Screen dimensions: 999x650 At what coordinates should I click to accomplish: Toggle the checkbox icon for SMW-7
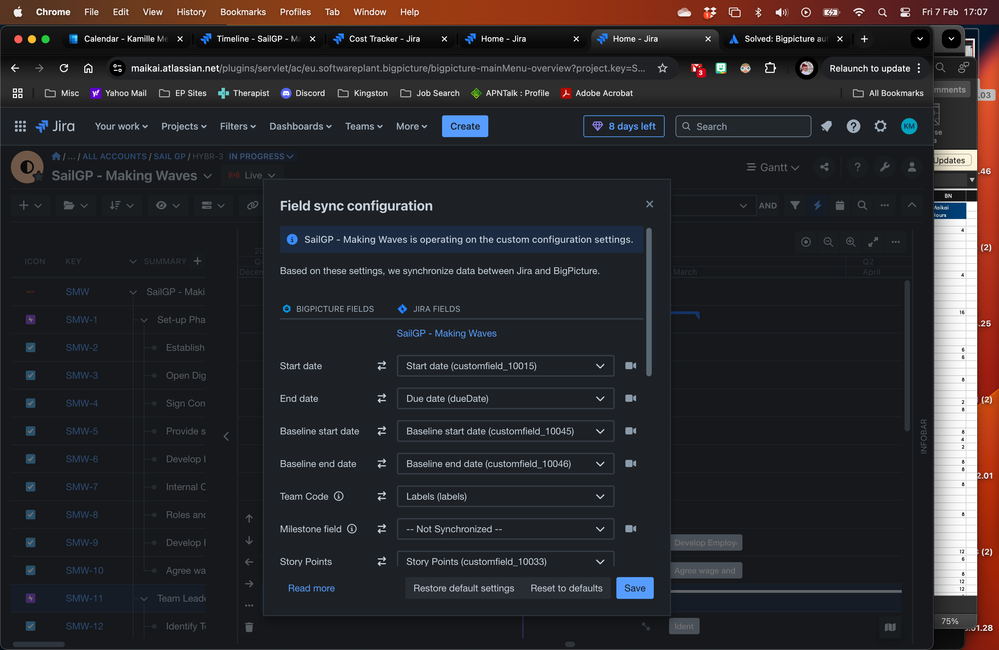(x=31, y=487)
